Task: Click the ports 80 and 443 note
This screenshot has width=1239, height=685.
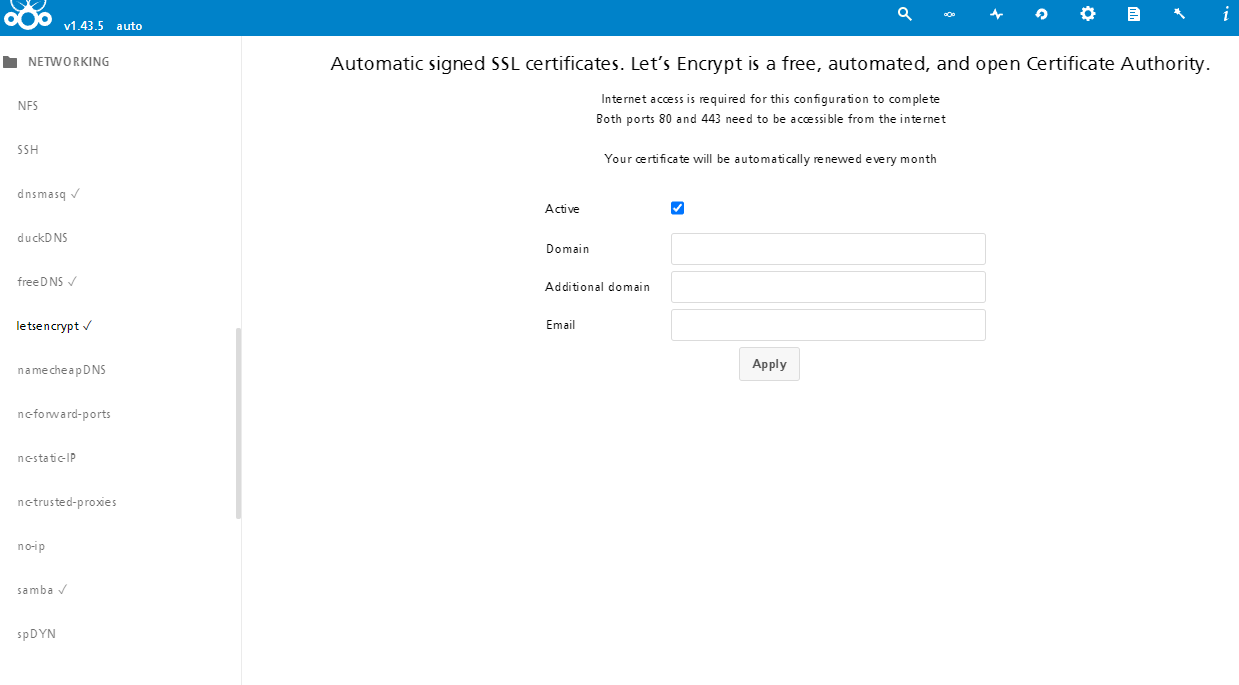Action: 770,119
